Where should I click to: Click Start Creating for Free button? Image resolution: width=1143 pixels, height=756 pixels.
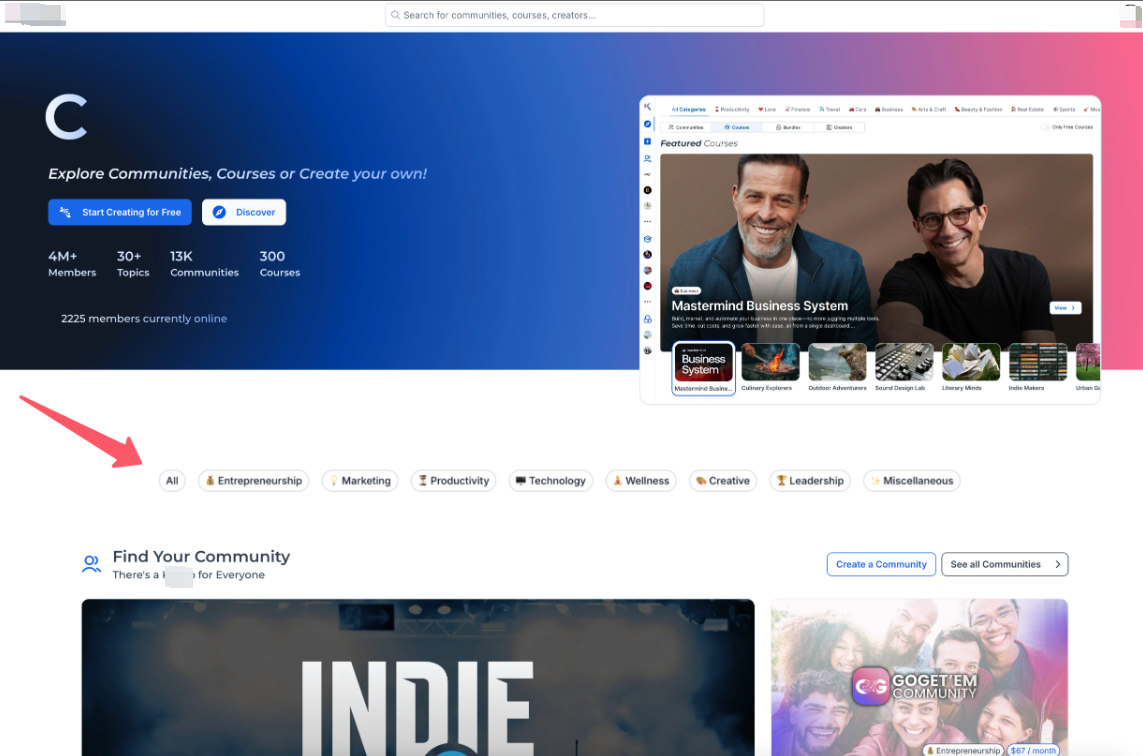tap(120, 212)
